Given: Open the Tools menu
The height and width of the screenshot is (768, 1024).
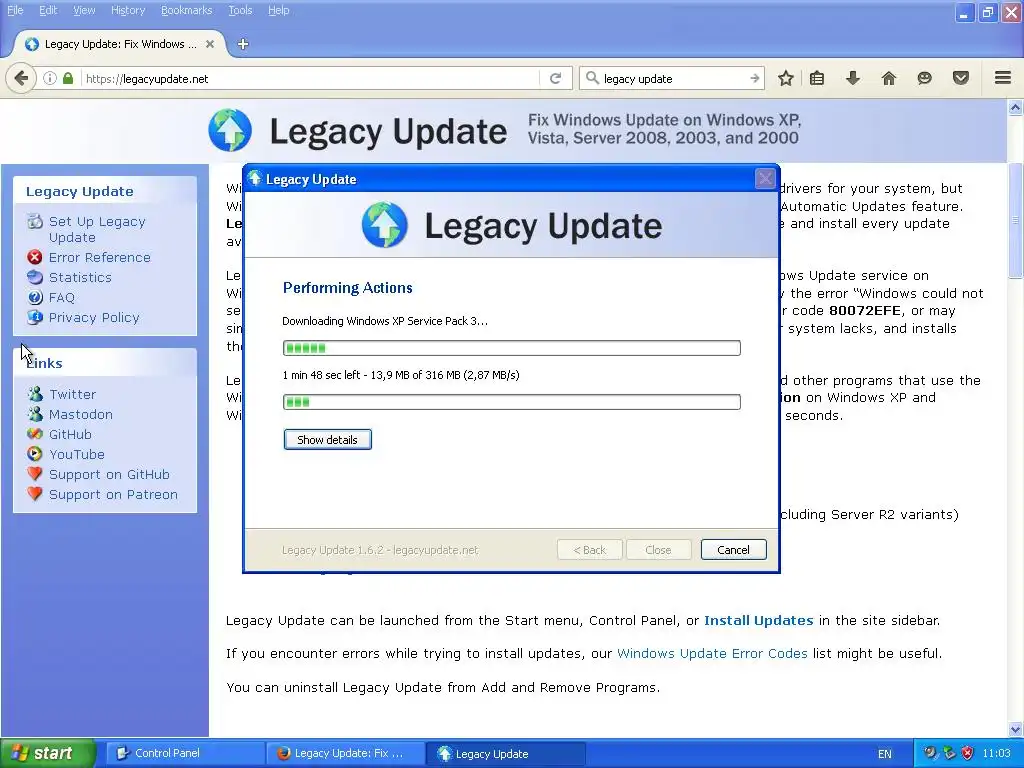Looking at the screenshot, I should click(x=240, y=10).
